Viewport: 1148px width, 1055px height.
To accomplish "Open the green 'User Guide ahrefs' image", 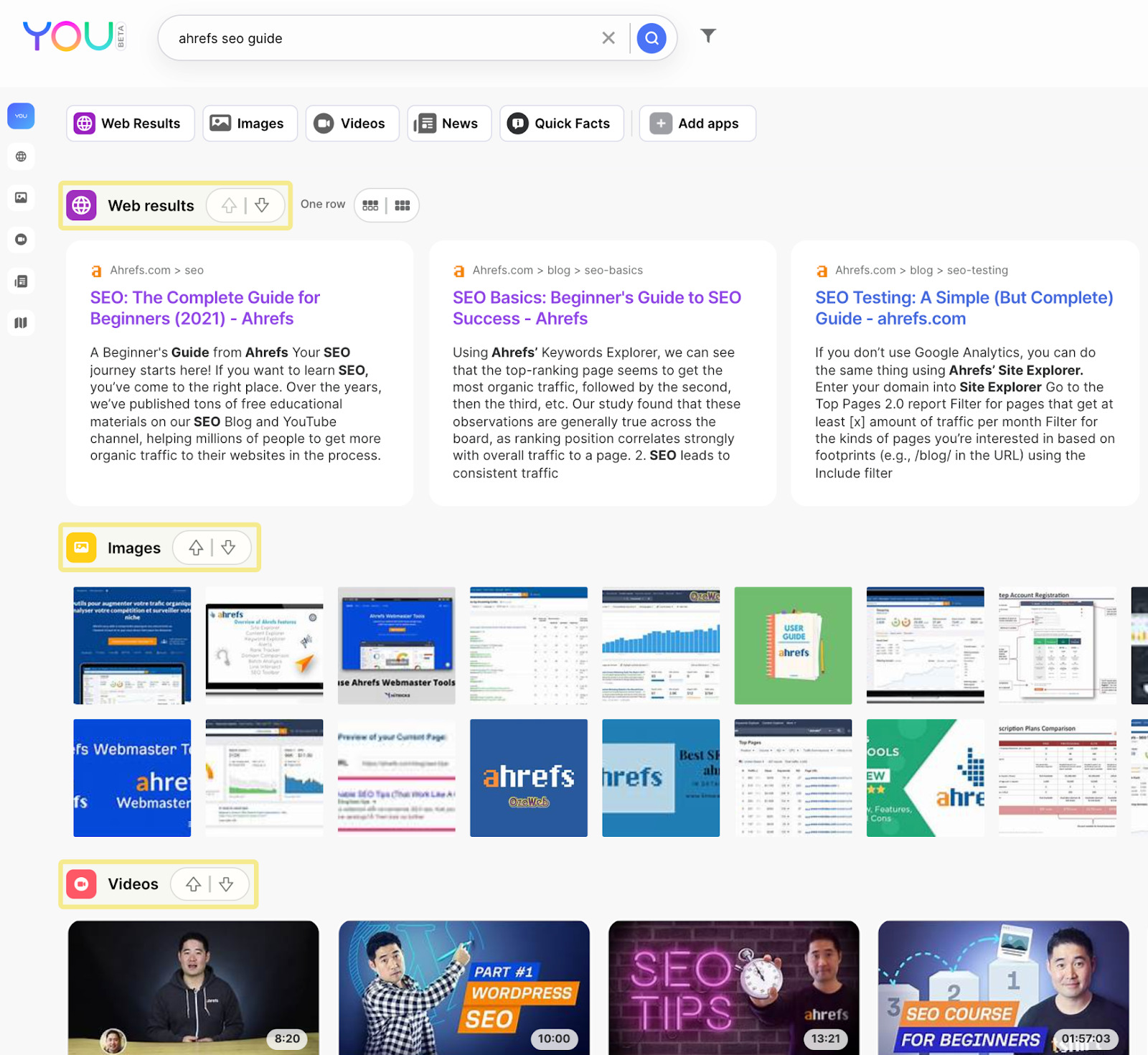I will [x=793, y=645].
